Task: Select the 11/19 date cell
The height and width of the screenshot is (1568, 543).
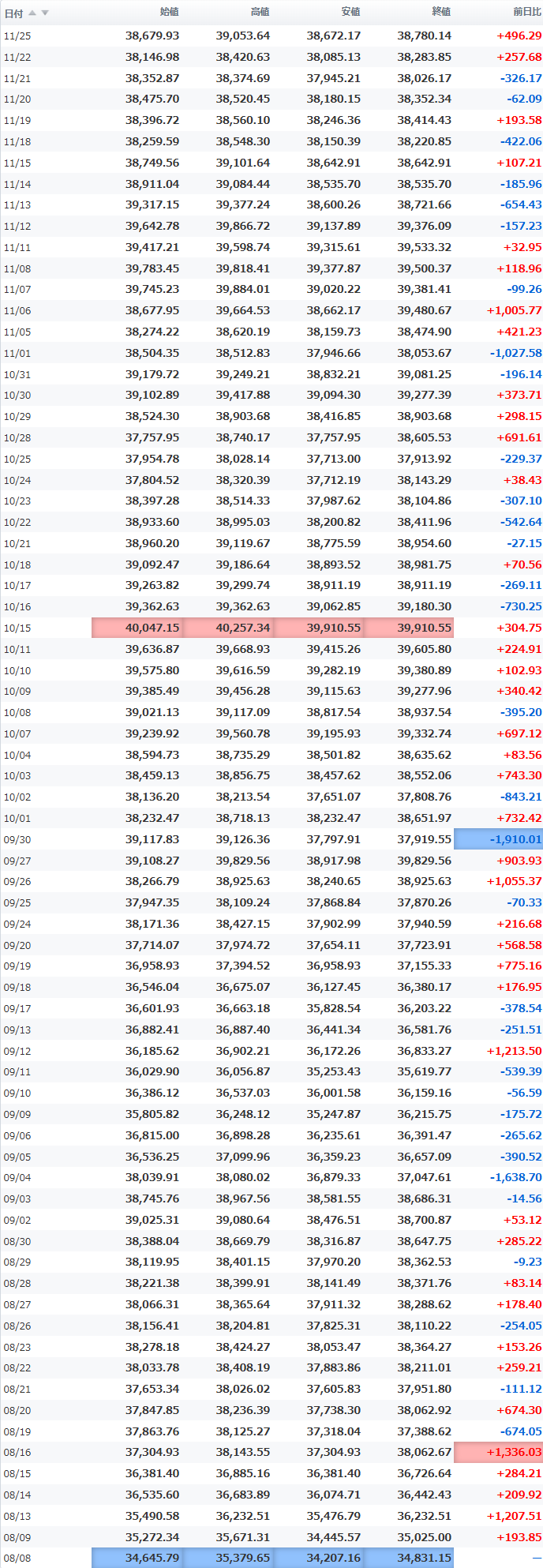Action: point(17,121)
